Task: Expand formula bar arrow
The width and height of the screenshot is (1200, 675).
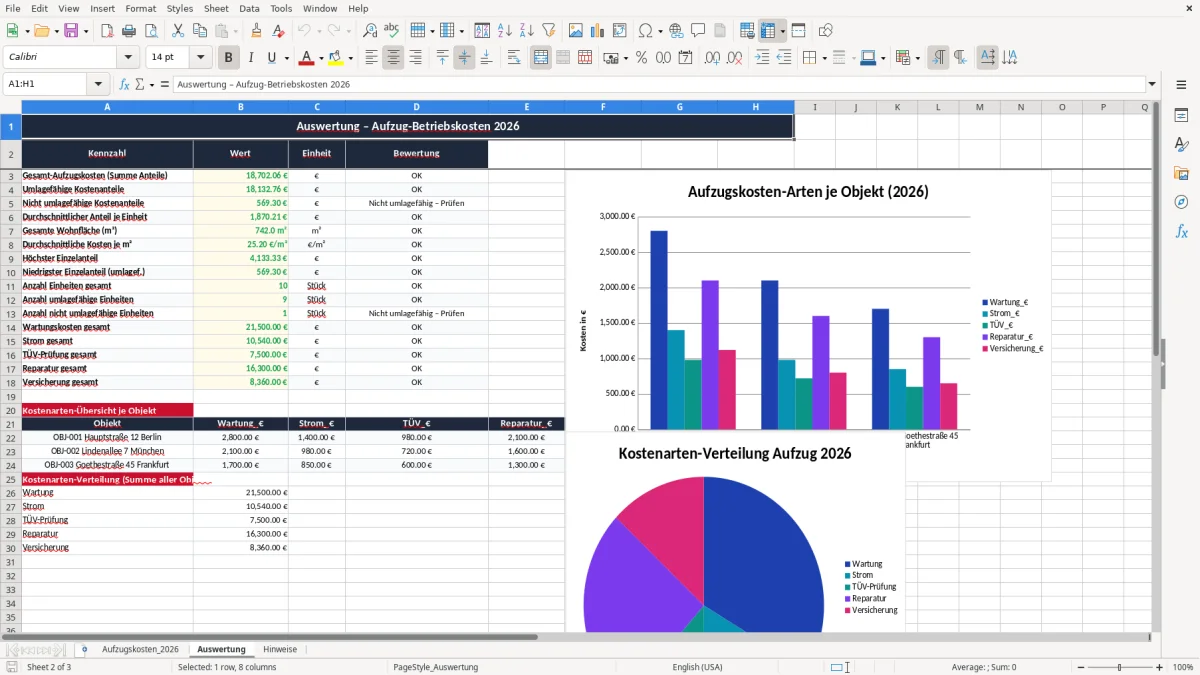Action: pyautogui.click(x=1152, y=84)
